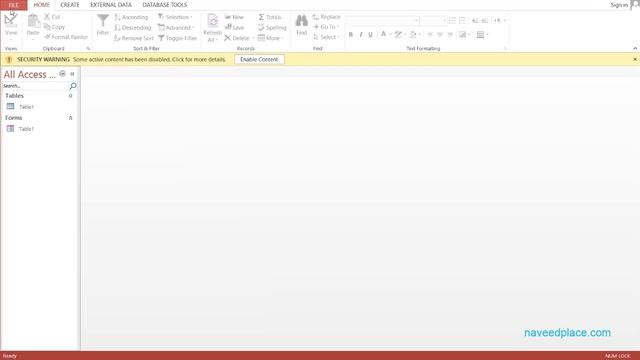
Task: Open the font size combo box
Action: (x=434, y=20)
